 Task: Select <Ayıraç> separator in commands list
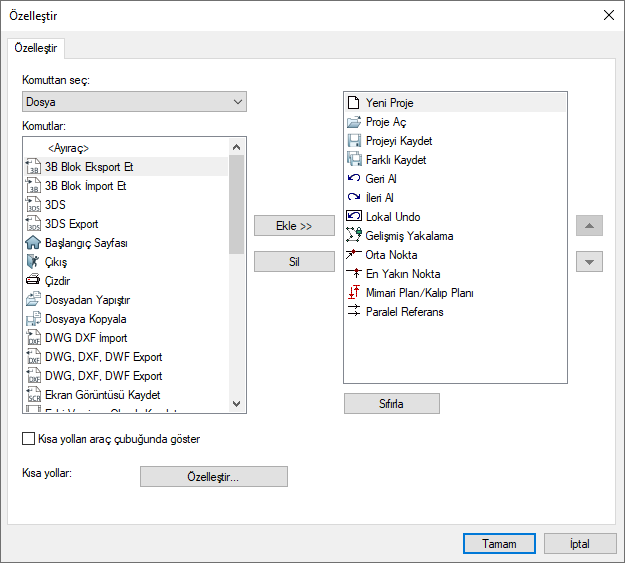(75, 148)
